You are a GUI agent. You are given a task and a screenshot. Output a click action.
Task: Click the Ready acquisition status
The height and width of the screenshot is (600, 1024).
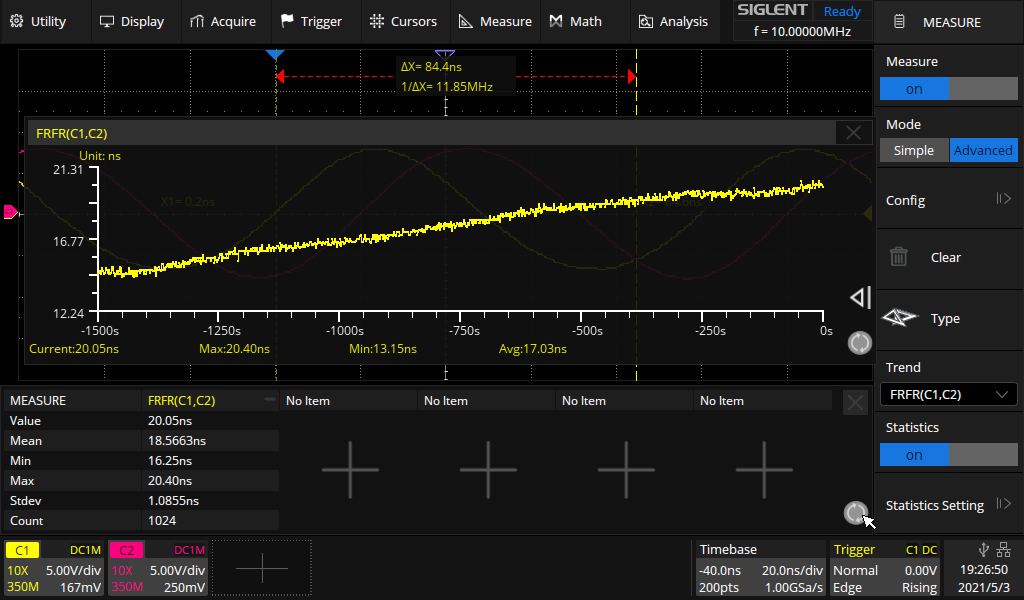(842, 11)
